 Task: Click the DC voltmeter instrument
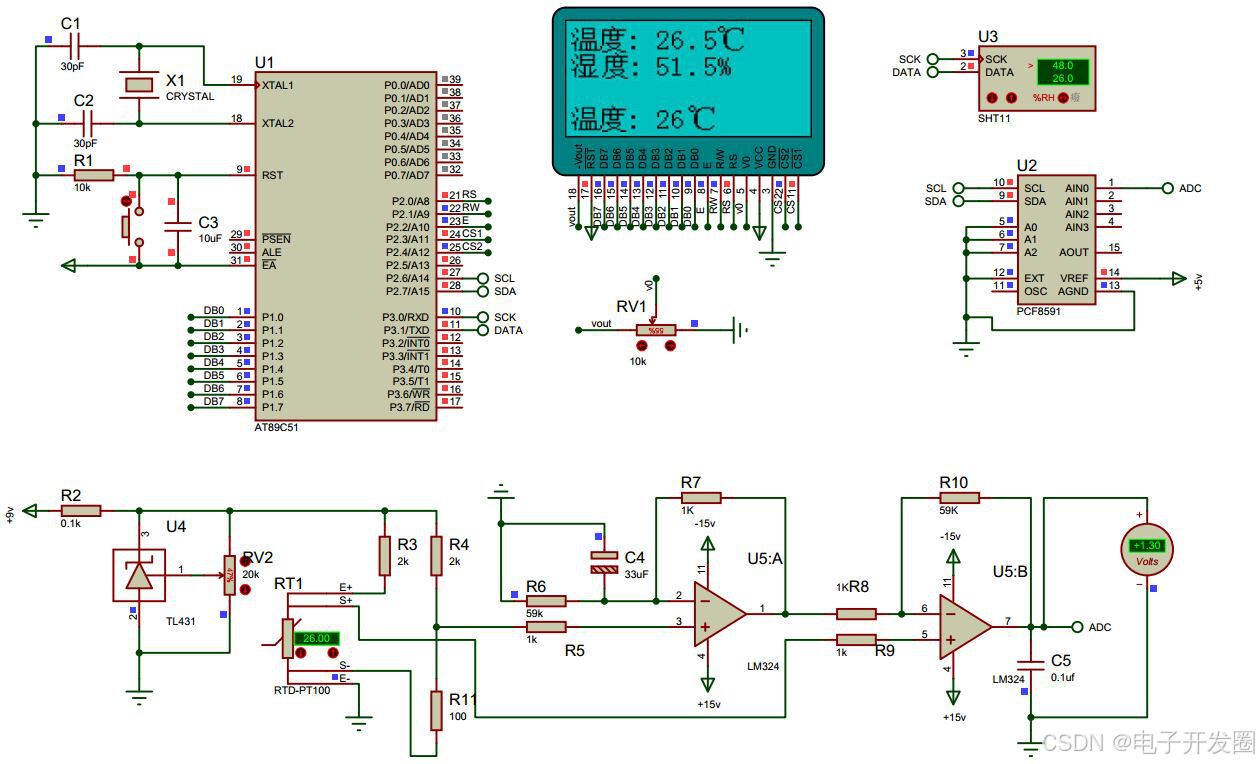tap(1145, 548)
